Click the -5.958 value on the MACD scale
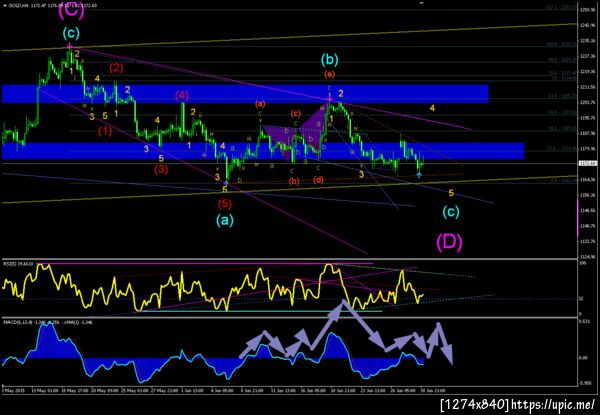The height and width of the screenshot is (415, 600). click(584, 383)
